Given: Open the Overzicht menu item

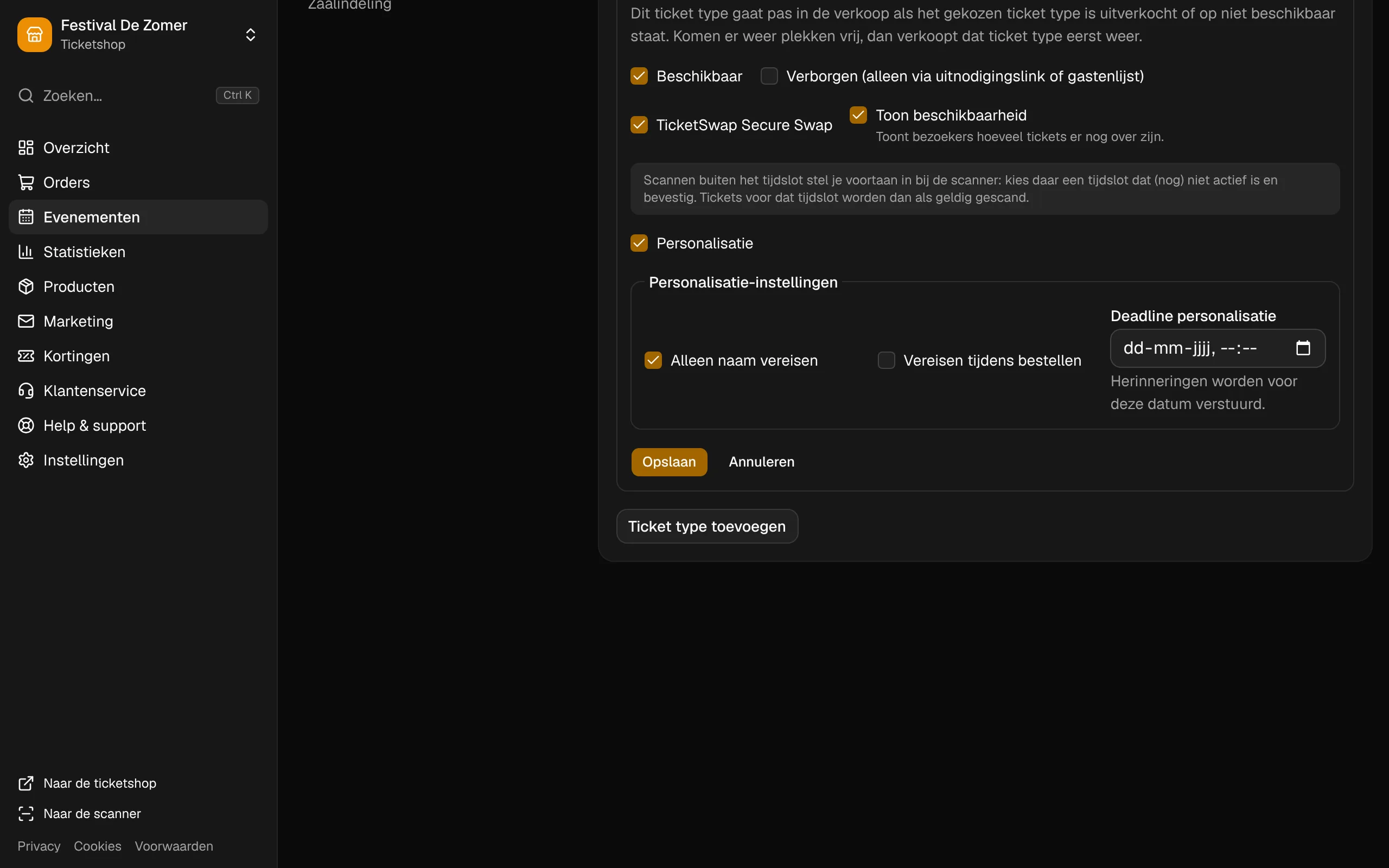Looking at the screenshot, I should (x=138, y=148).
